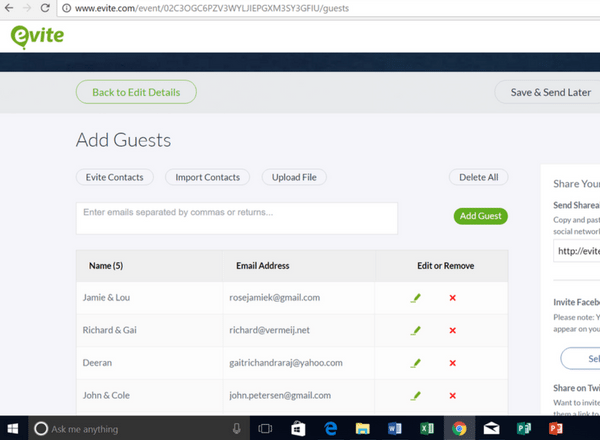This screenshot has width=600, height=440.
Task: Select email rosejamiek@gmail.com
Action: [x=274, y=298]
